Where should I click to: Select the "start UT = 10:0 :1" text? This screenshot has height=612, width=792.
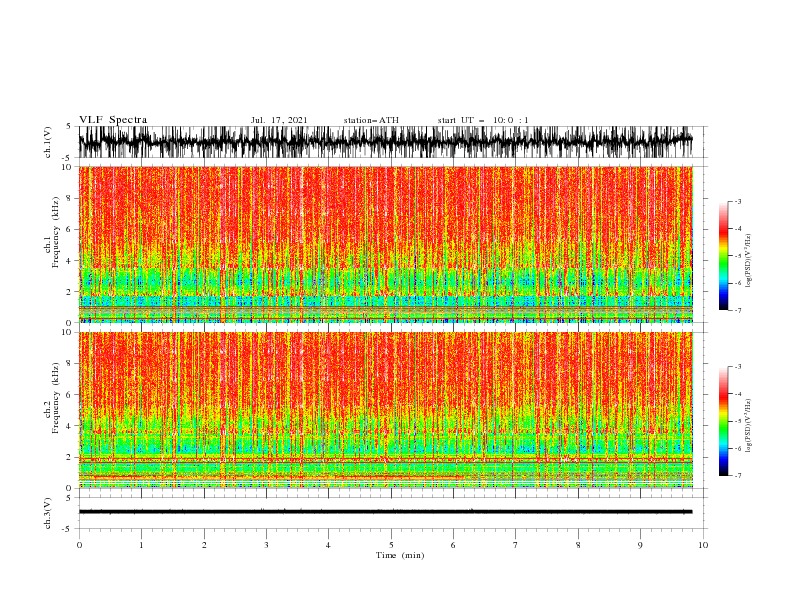click(483, 120)
